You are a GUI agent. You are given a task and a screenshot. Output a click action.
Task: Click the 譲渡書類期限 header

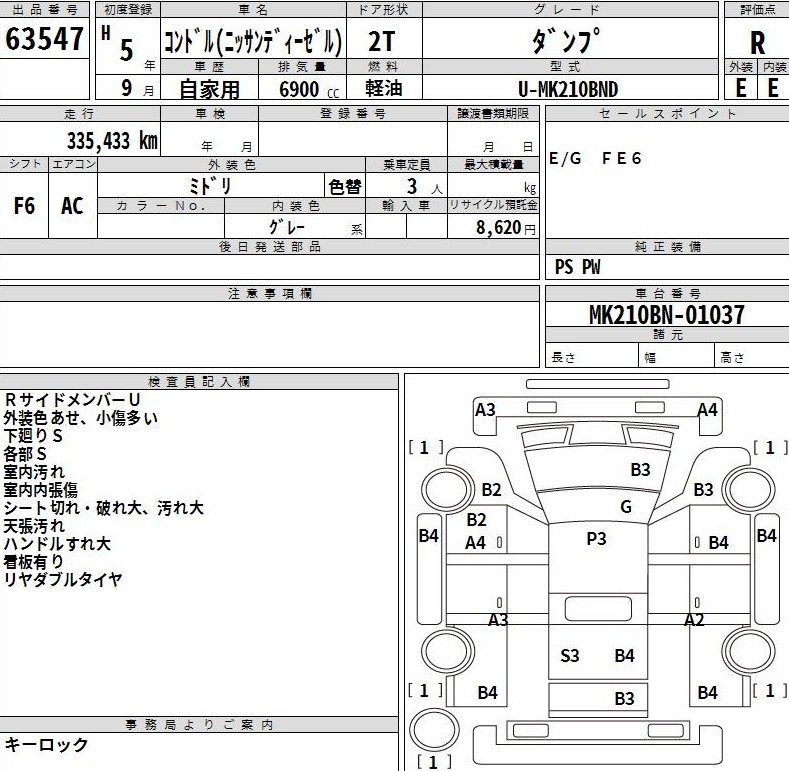[493, 113]
